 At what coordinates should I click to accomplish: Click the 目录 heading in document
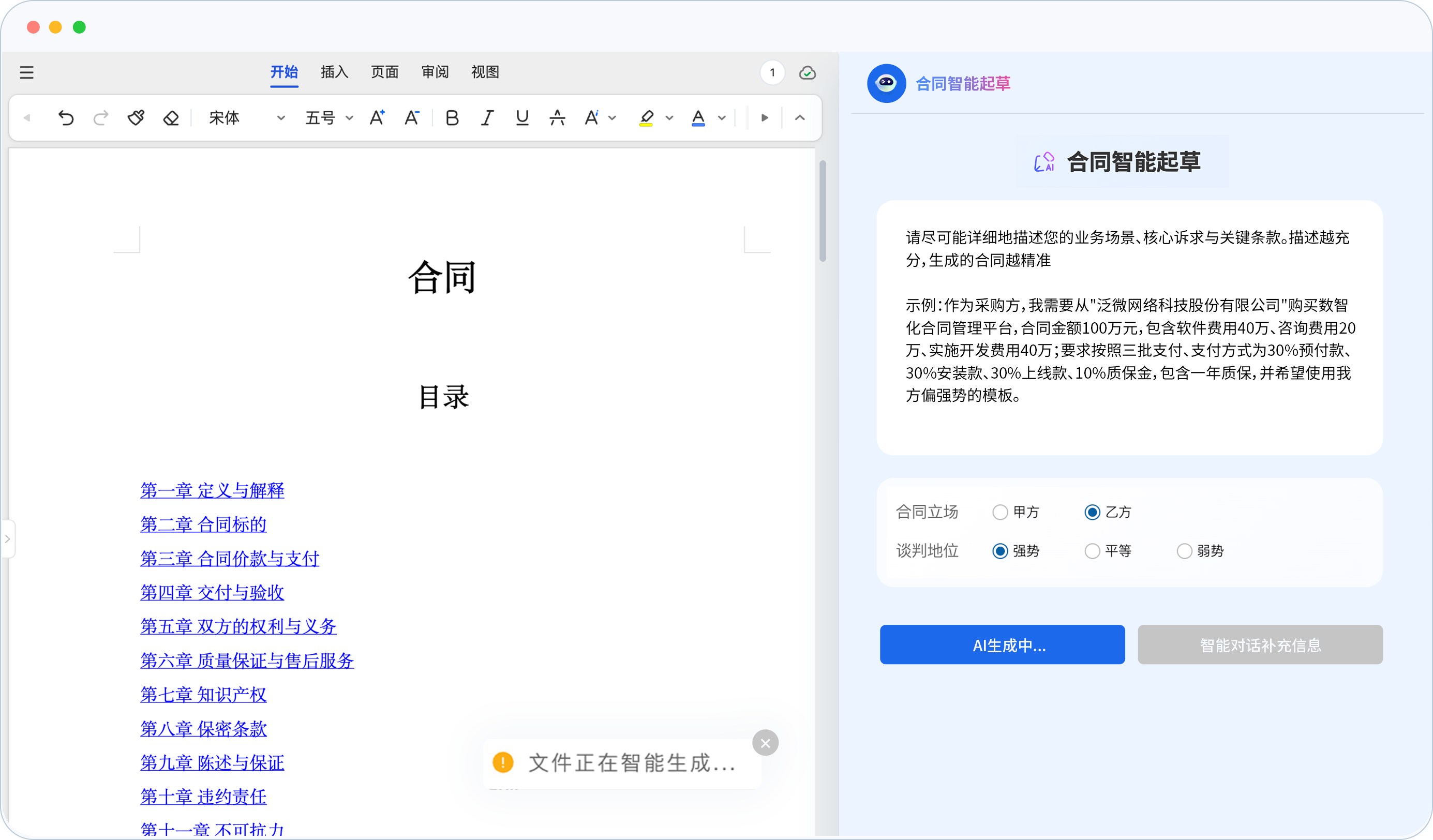tap(443, 396)
